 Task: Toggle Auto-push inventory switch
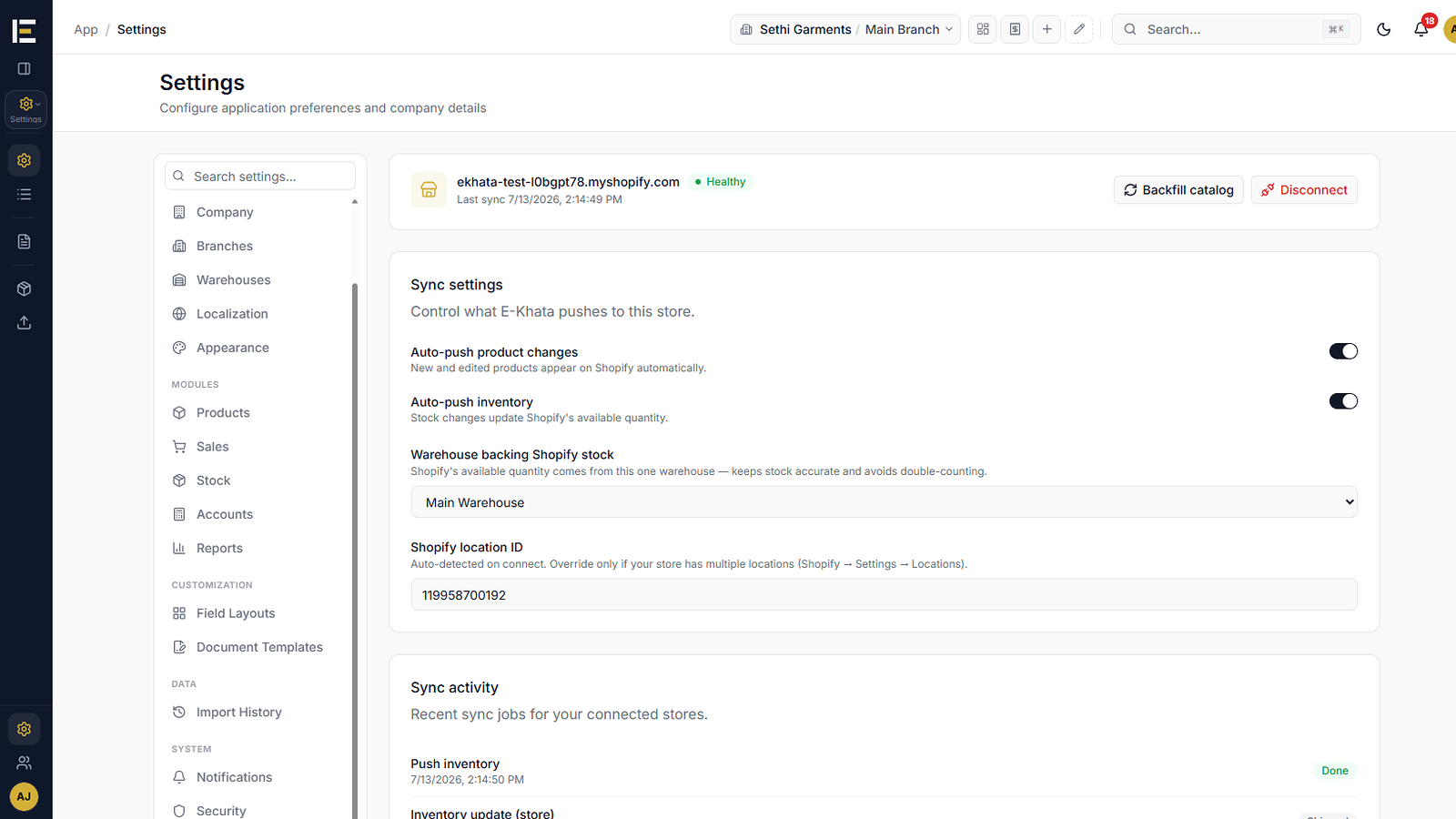[x=1343, y=401]
